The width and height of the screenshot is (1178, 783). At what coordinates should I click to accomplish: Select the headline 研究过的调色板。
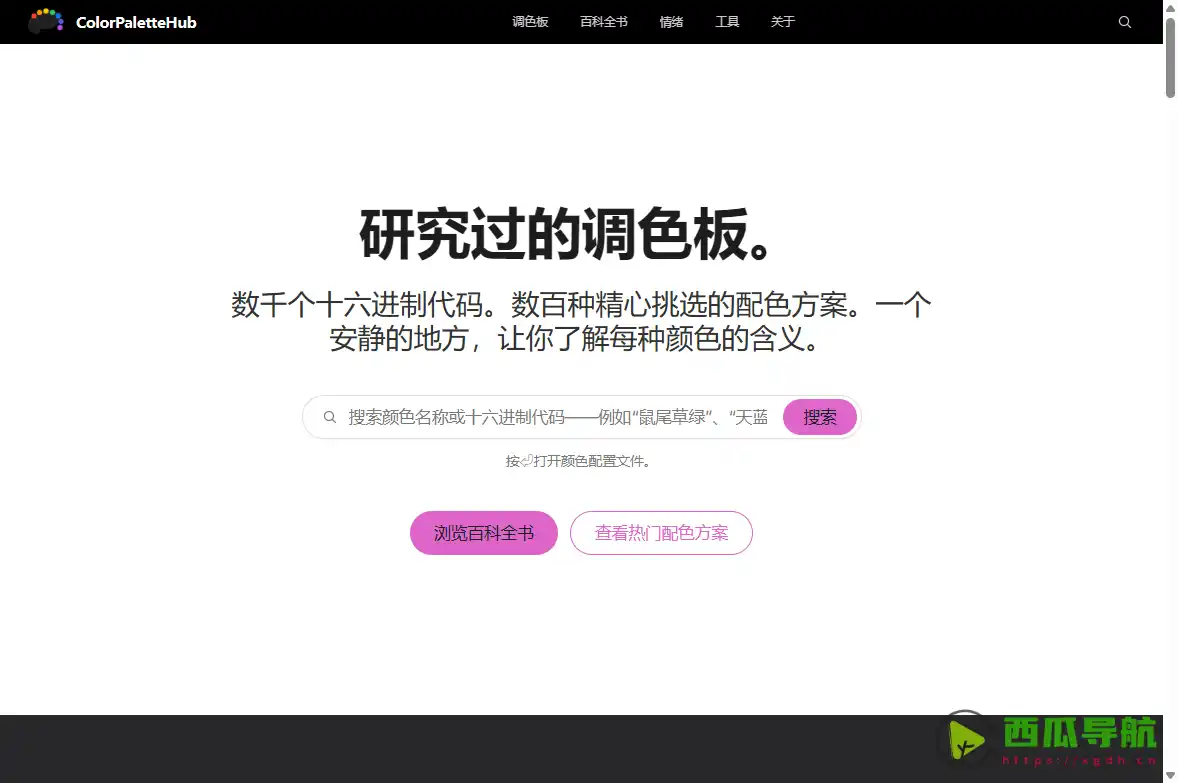[567, 234]
